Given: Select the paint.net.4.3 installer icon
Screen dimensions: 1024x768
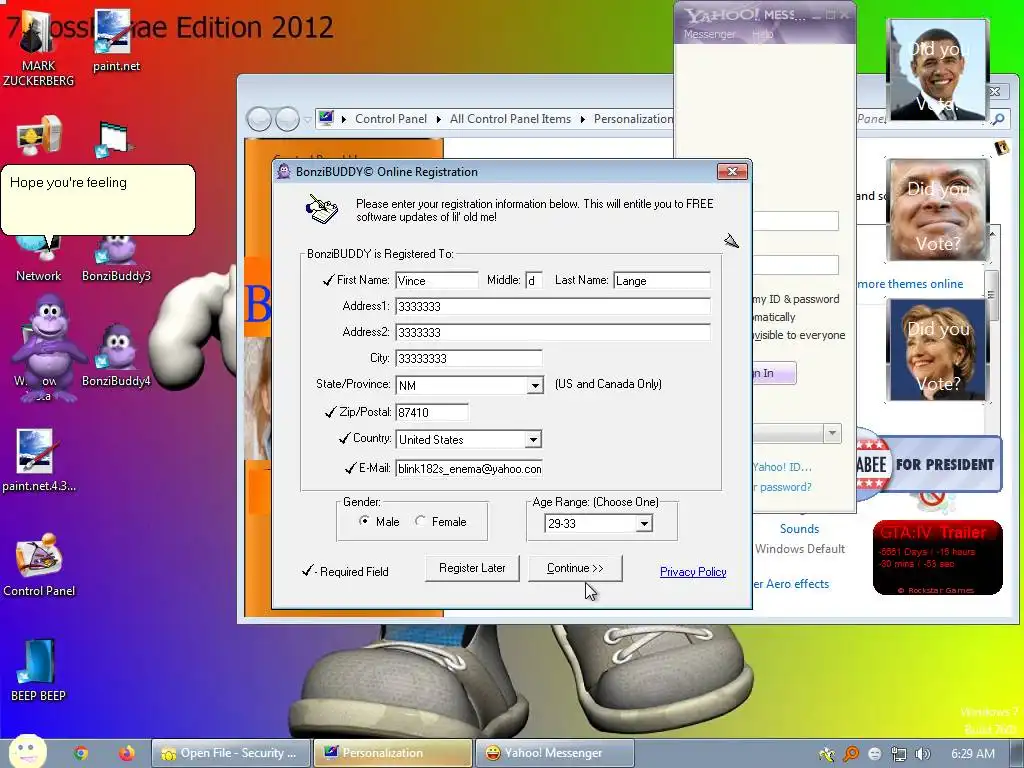Looking at the screenshot, I should point(39,460).
